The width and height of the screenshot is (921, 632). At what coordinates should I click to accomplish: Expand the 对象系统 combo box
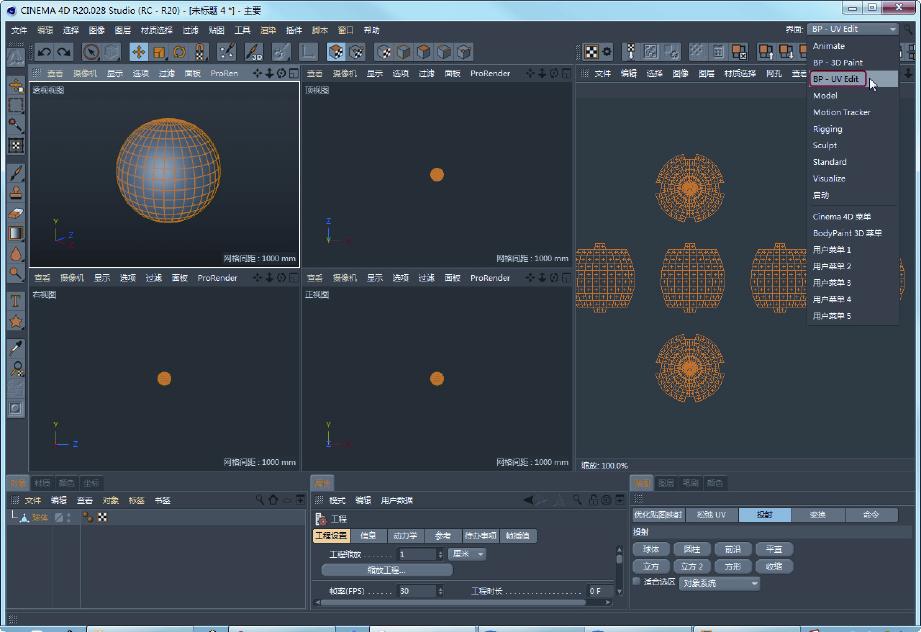pos(719,583)
